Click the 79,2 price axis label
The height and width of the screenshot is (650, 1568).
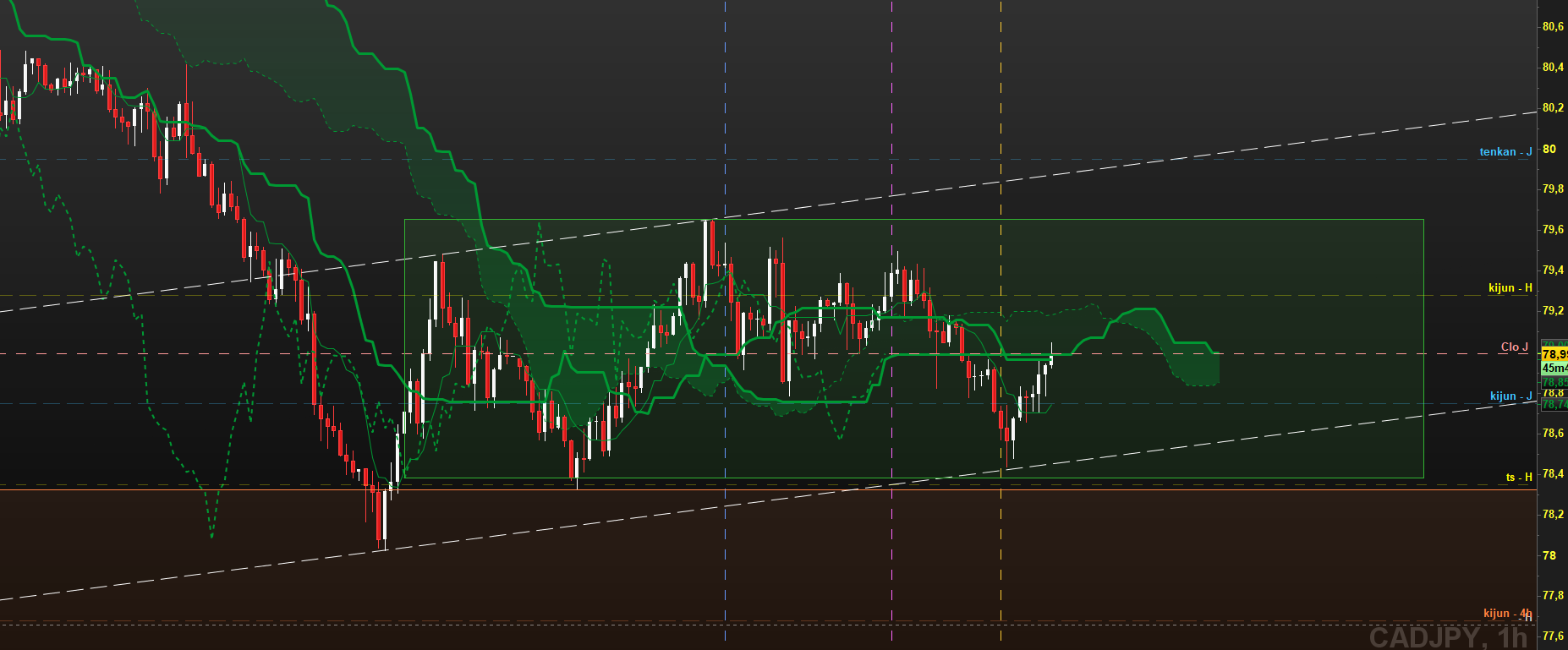point(1553,311)
